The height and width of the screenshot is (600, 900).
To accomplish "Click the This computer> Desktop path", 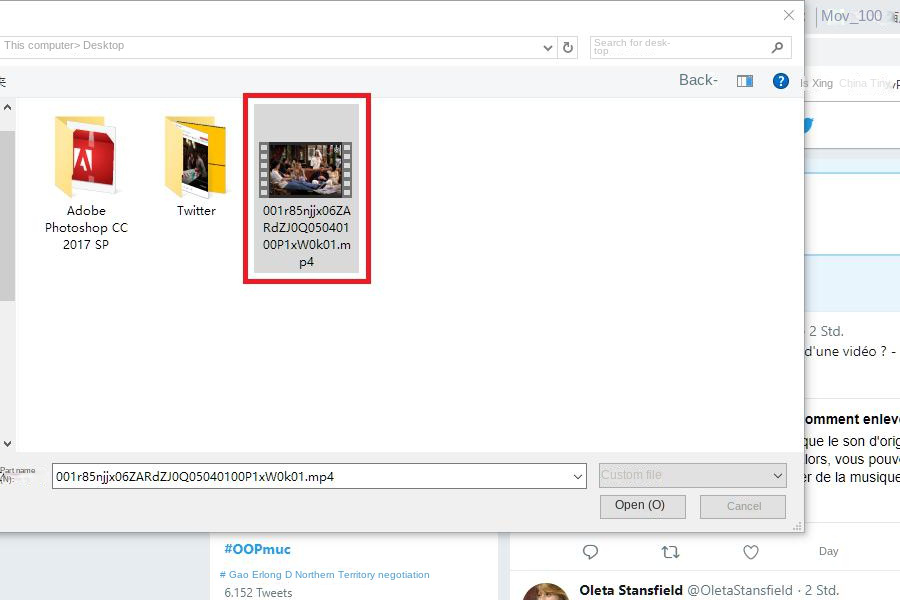I will 64,45.
